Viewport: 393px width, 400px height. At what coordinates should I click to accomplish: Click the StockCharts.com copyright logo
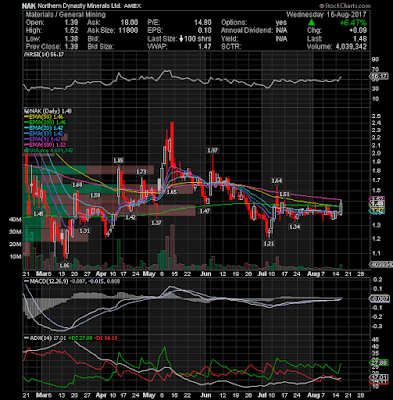point(345,6)
